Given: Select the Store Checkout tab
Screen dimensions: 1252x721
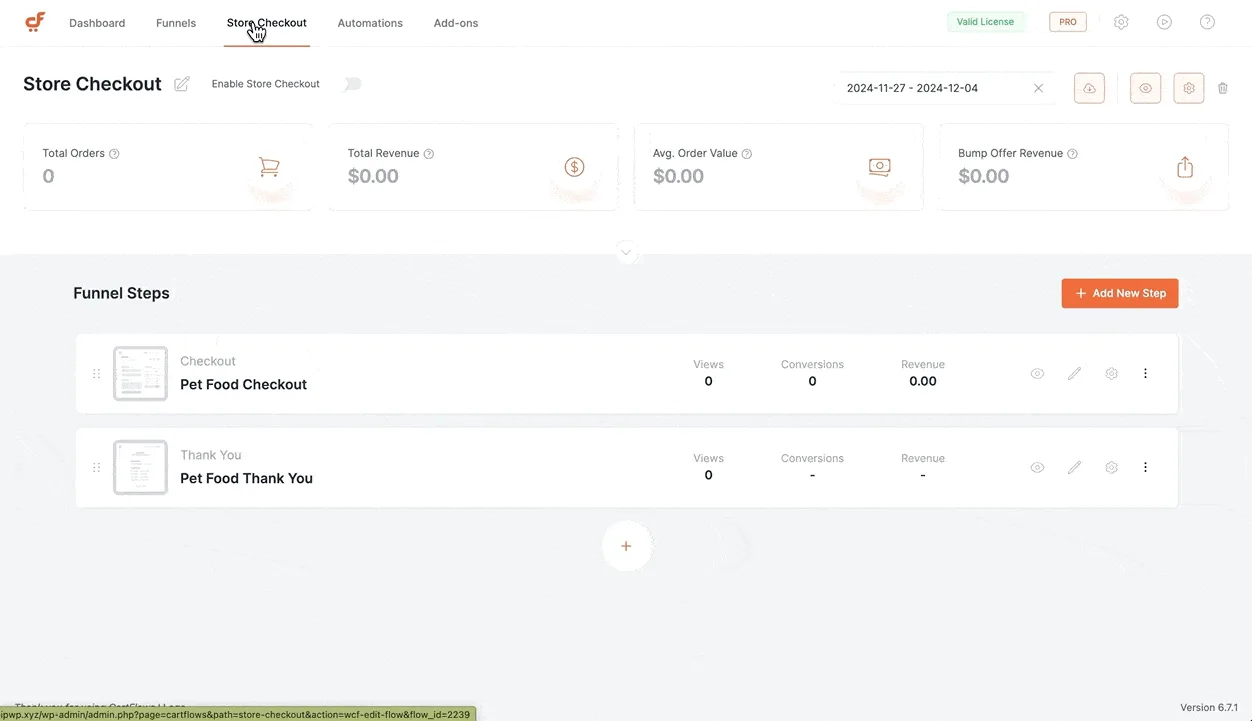Looking at the screenshot, I should click(x=267, y=22).
